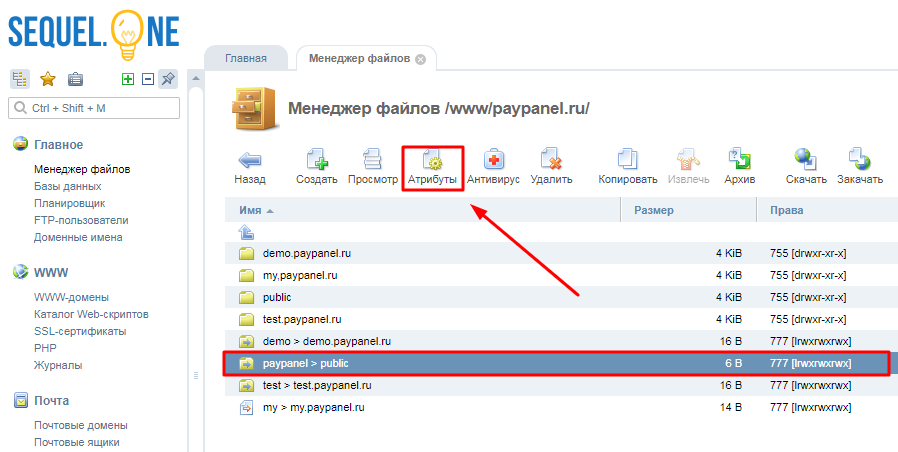The width and height of the screenshot is (898, 452).
Task: Click the briefcase icon in sidebar toolbar
Action: pyautogui.click(x=75, y=79)
